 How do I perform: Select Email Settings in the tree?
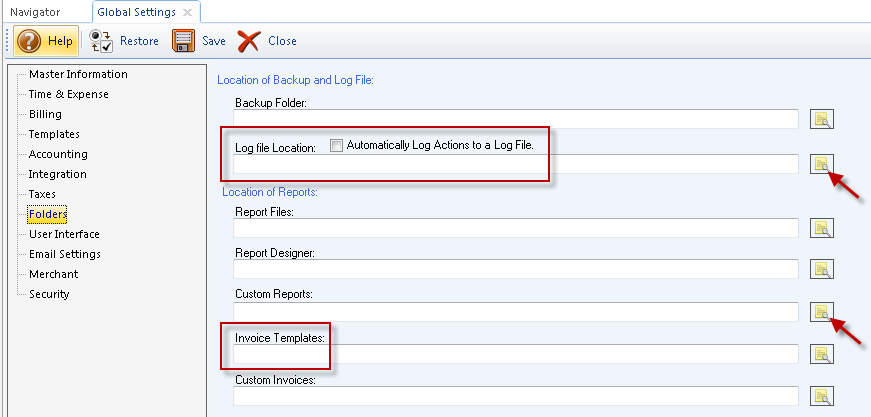pos(64,254)
